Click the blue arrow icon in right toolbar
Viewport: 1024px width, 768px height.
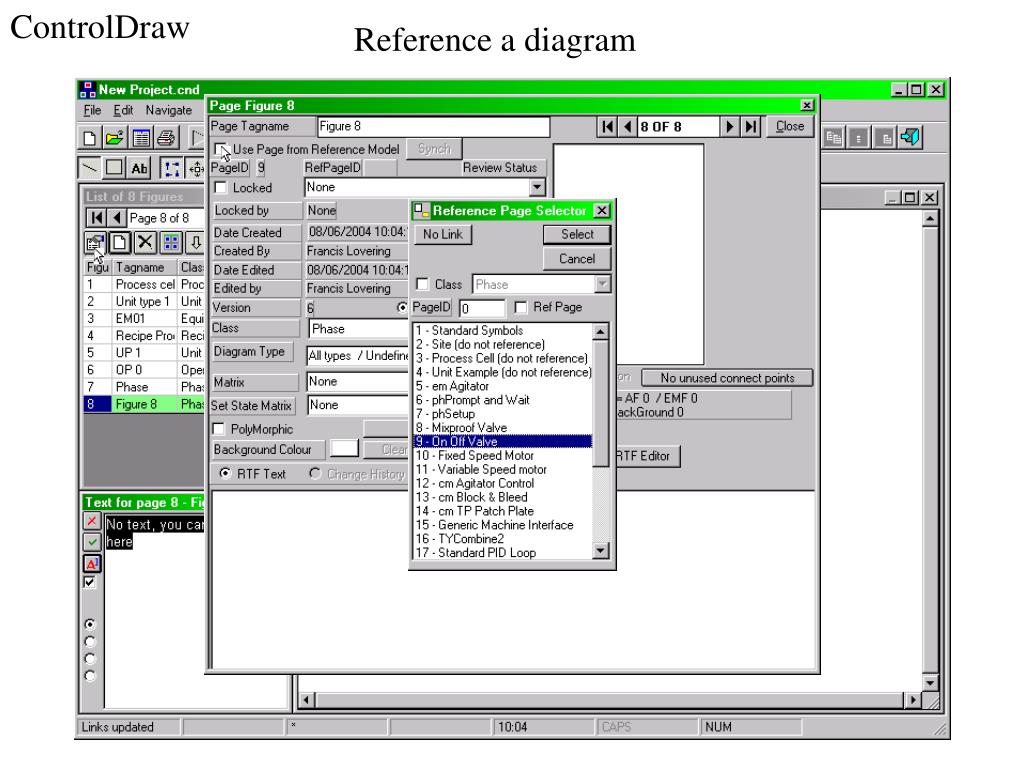click(x=910, y=137)
